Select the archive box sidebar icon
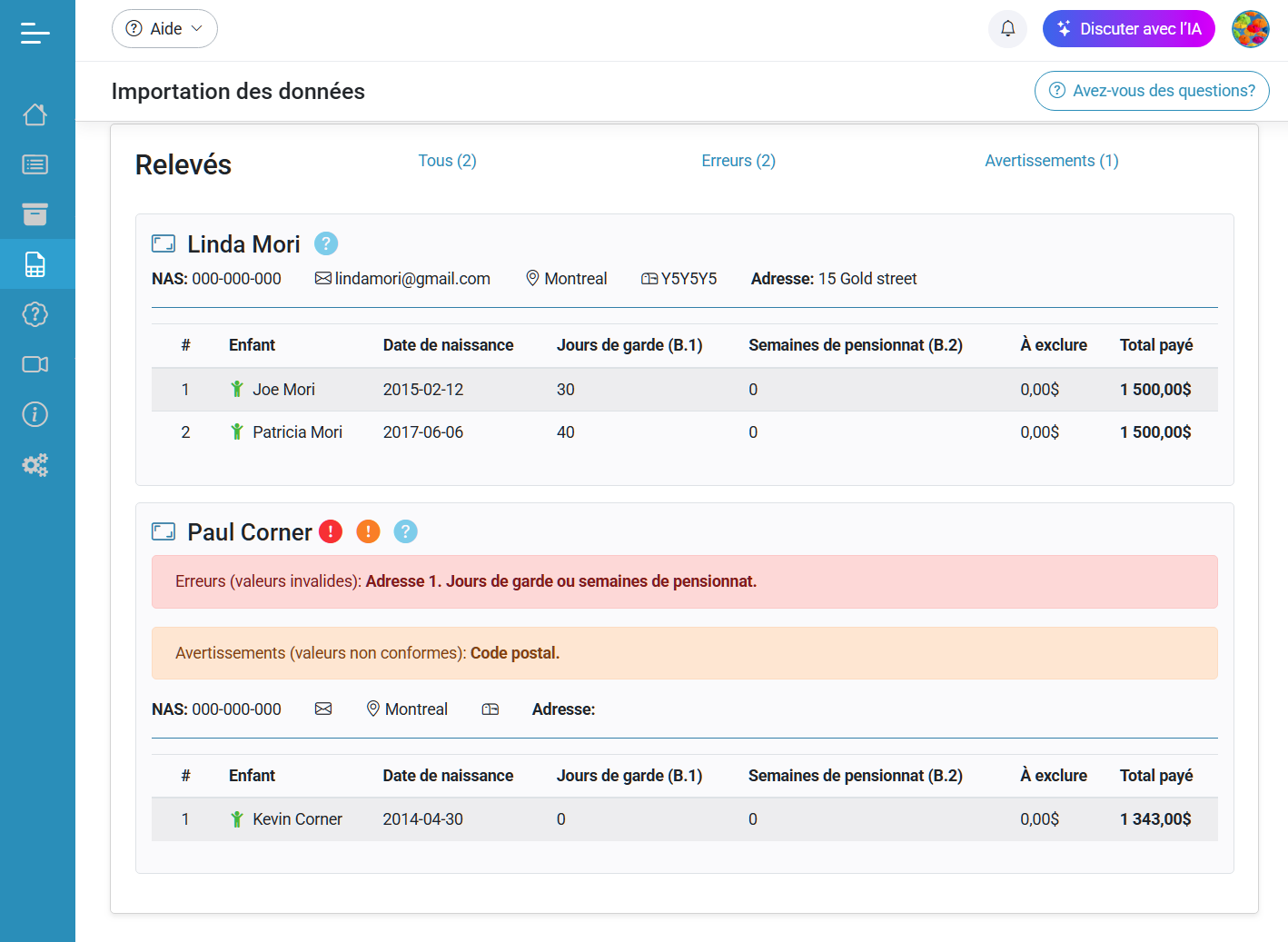This screenshot has height=942, width=1288. pyautogui.click(x=35, y=214)
